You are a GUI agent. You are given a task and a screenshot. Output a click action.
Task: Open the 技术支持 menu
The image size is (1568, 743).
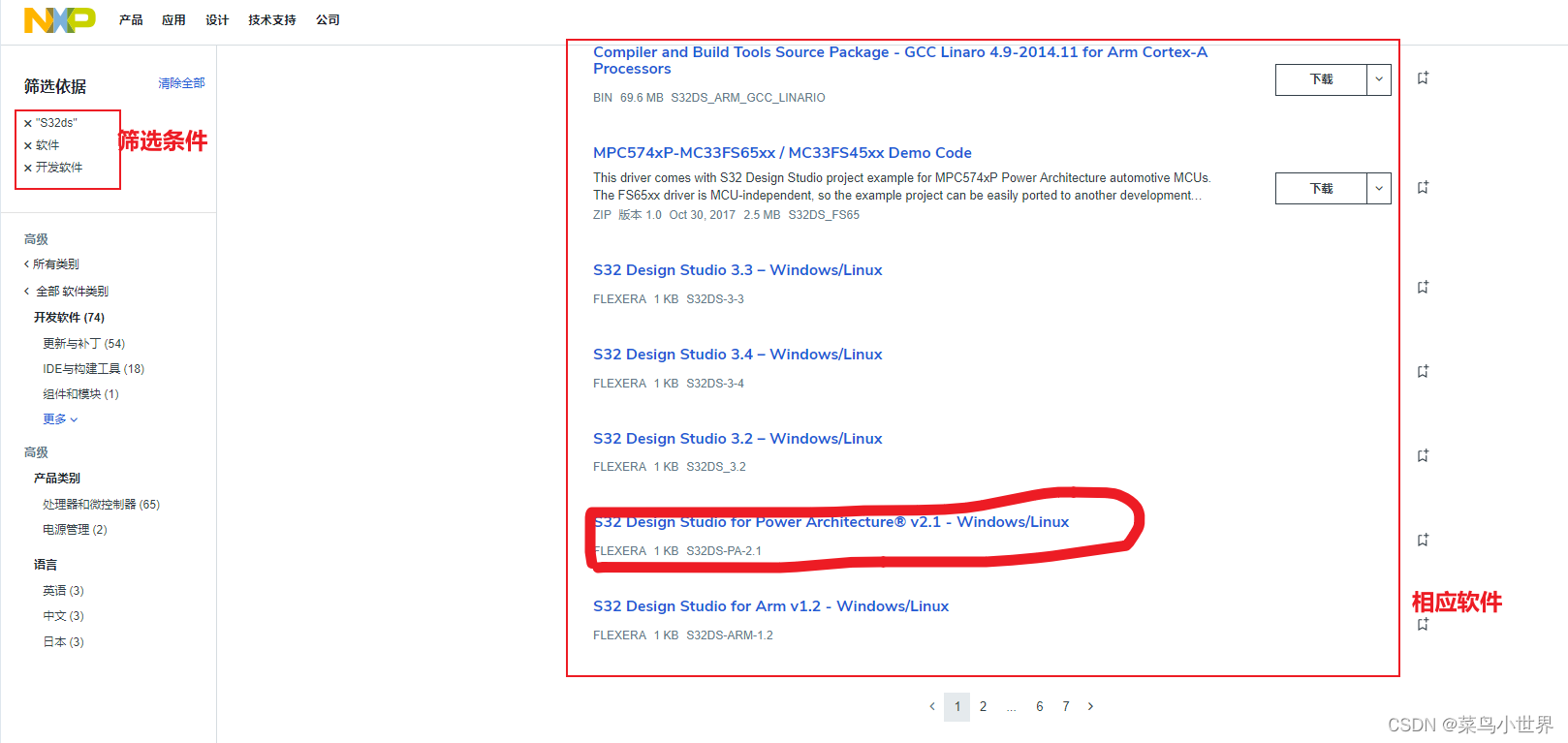(272, 19)
